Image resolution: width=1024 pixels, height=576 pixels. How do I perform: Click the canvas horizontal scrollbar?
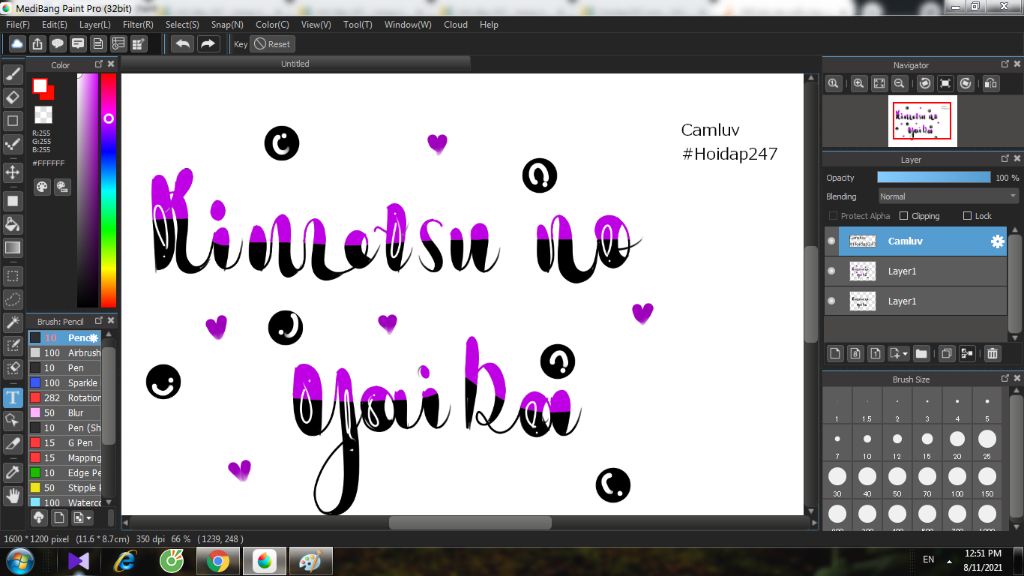pos(470,522)
